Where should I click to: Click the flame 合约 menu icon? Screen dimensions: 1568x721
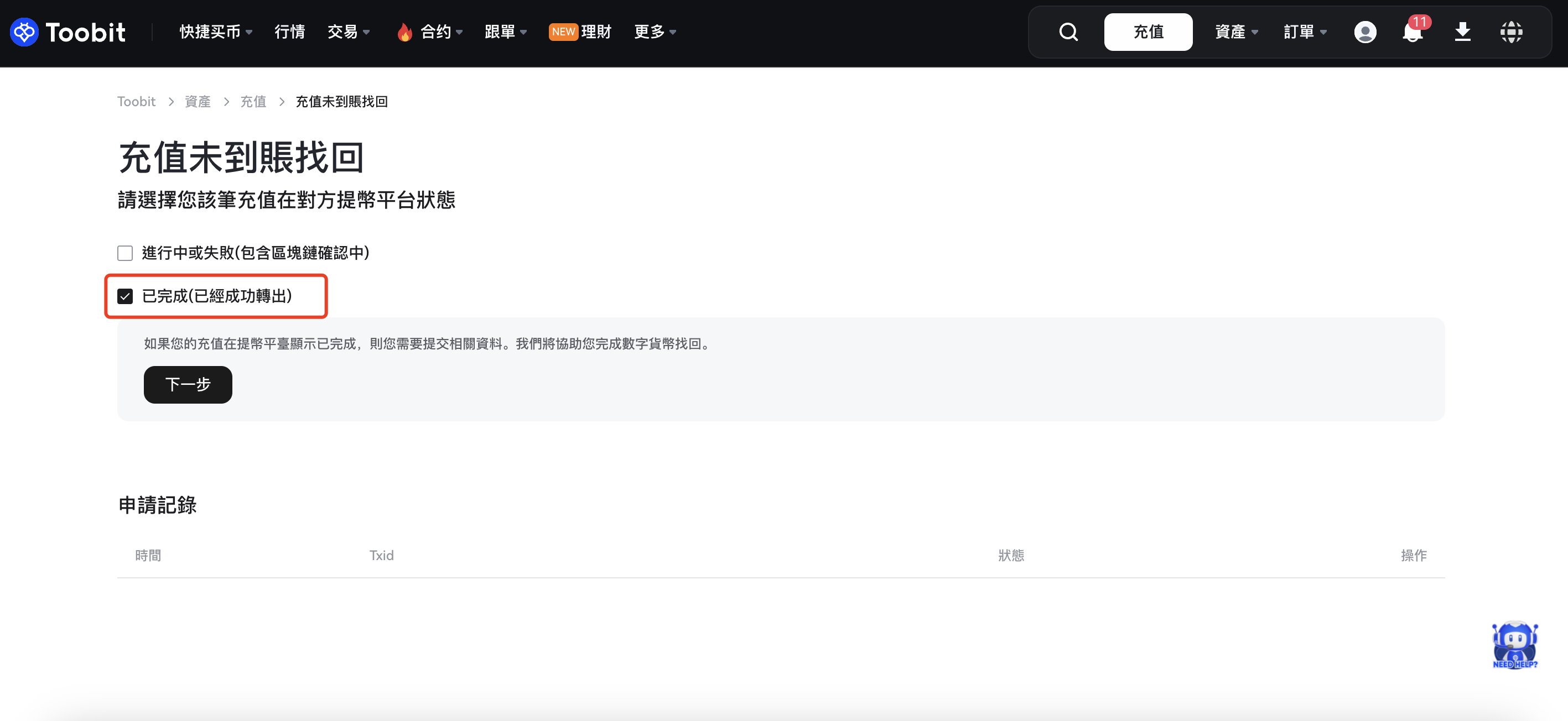[404, 32]
